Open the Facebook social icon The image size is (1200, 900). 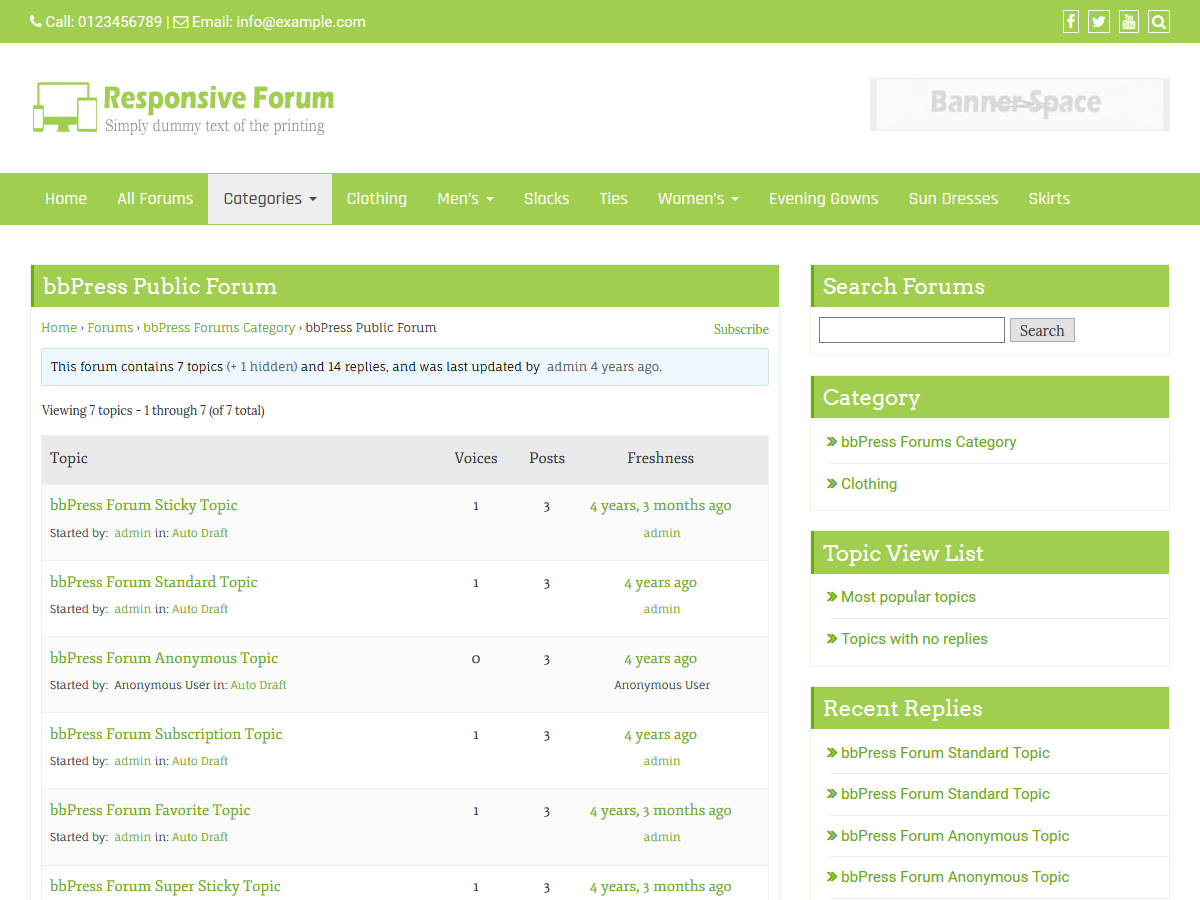[x=1071, y=21]
